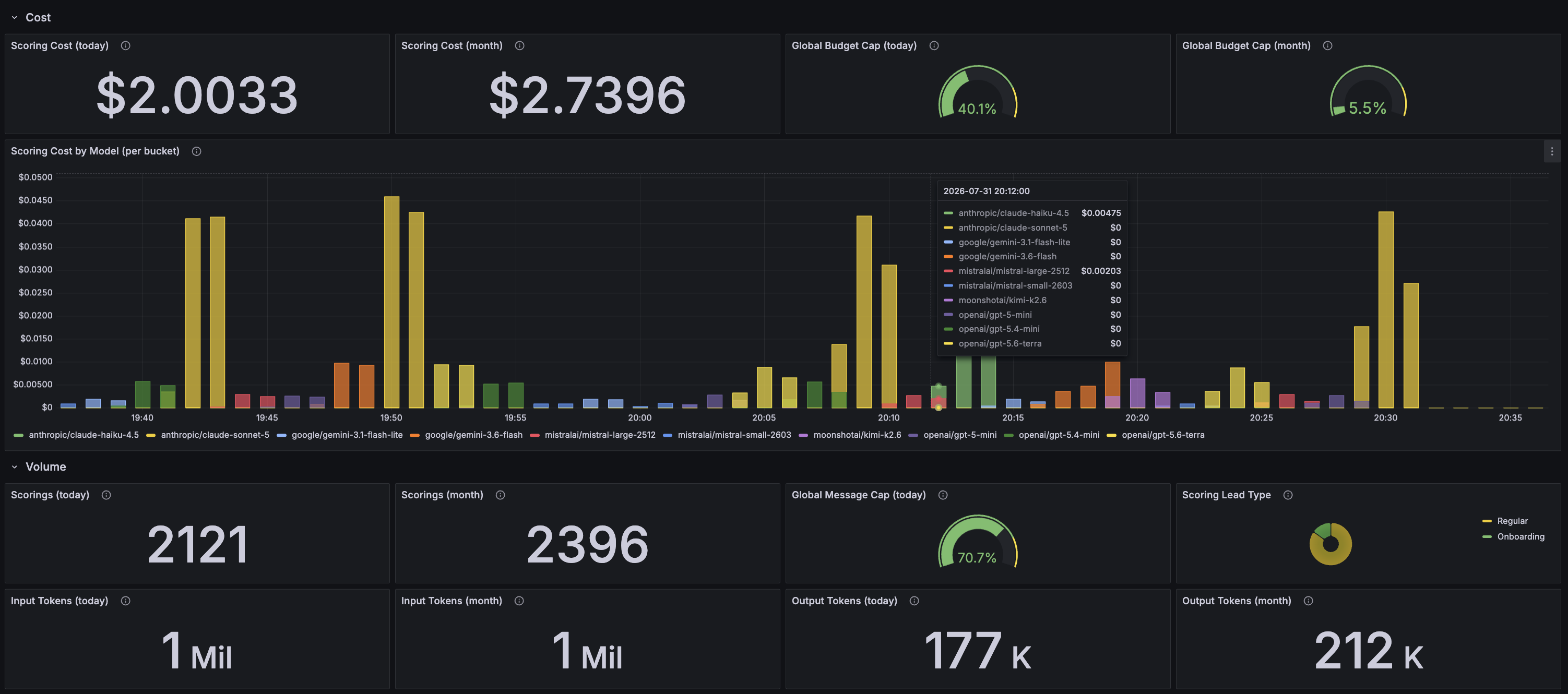
Task: Show info for Scoring Cost (month)
Action: click(x=519, y=45)
